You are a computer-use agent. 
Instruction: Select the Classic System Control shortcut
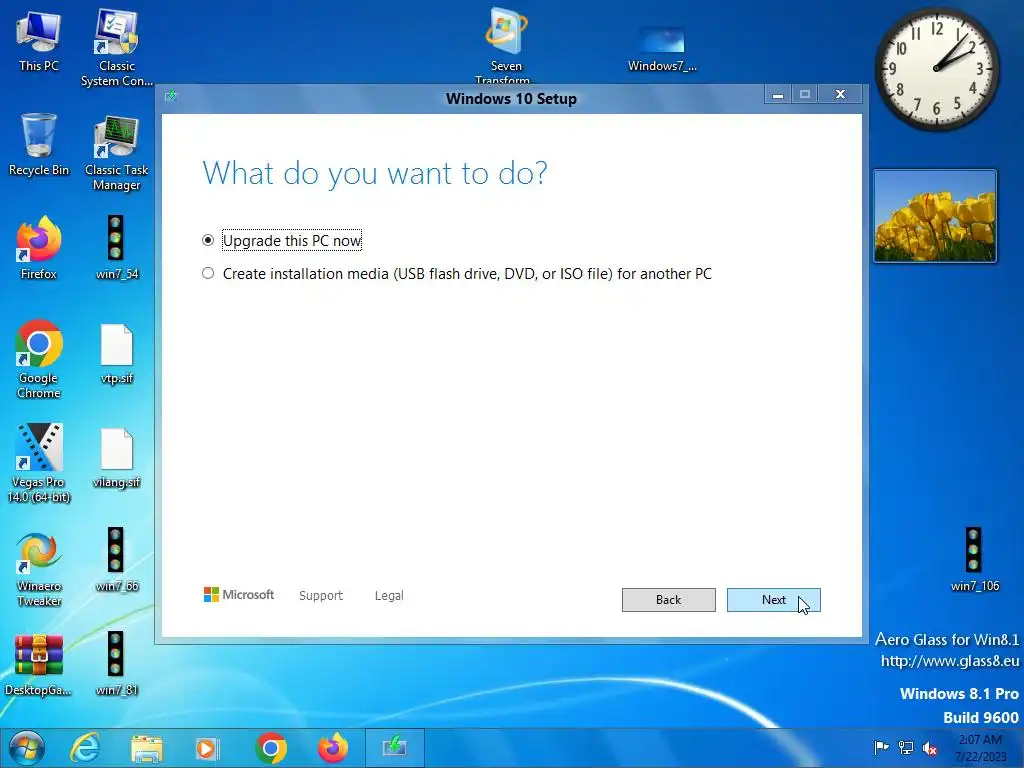[x=117, y=47]
